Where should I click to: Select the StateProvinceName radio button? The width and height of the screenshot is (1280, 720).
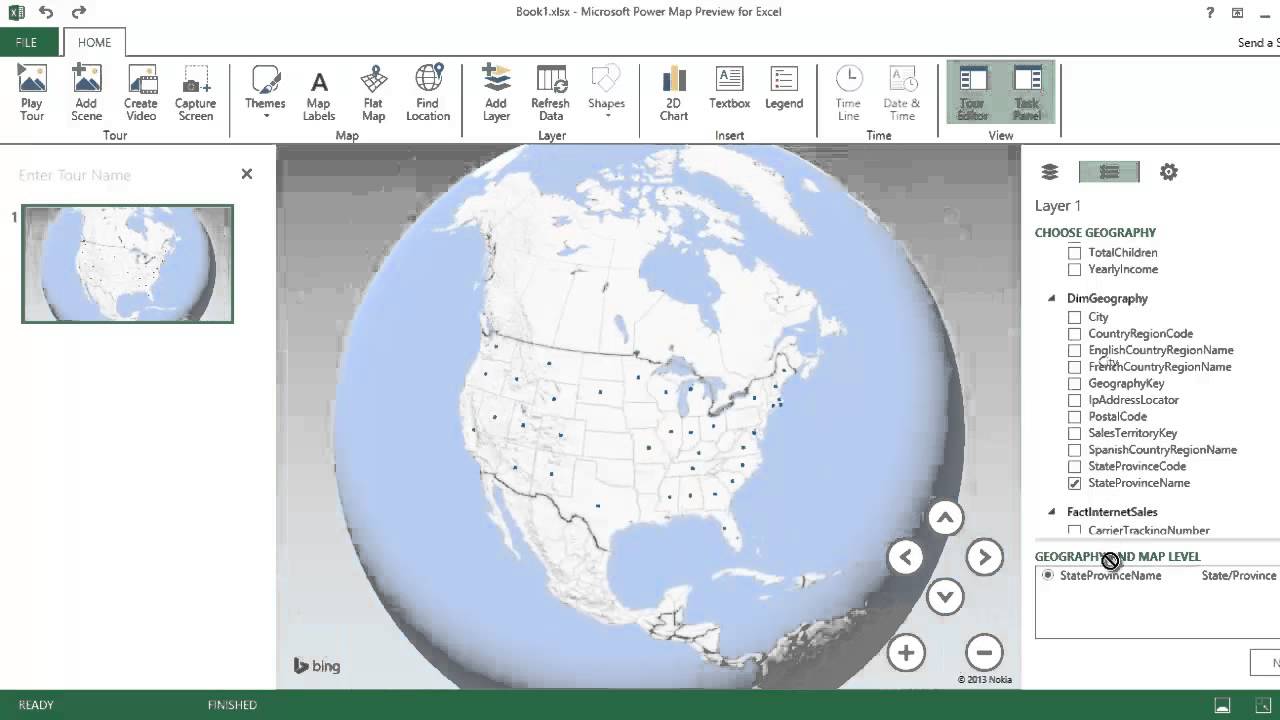point(1047,576)
